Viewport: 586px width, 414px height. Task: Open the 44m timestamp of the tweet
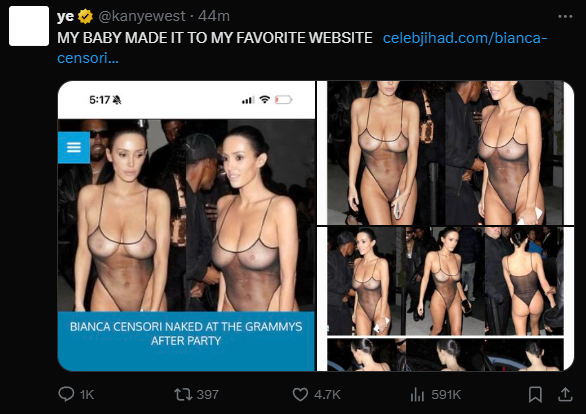[214, 16]
